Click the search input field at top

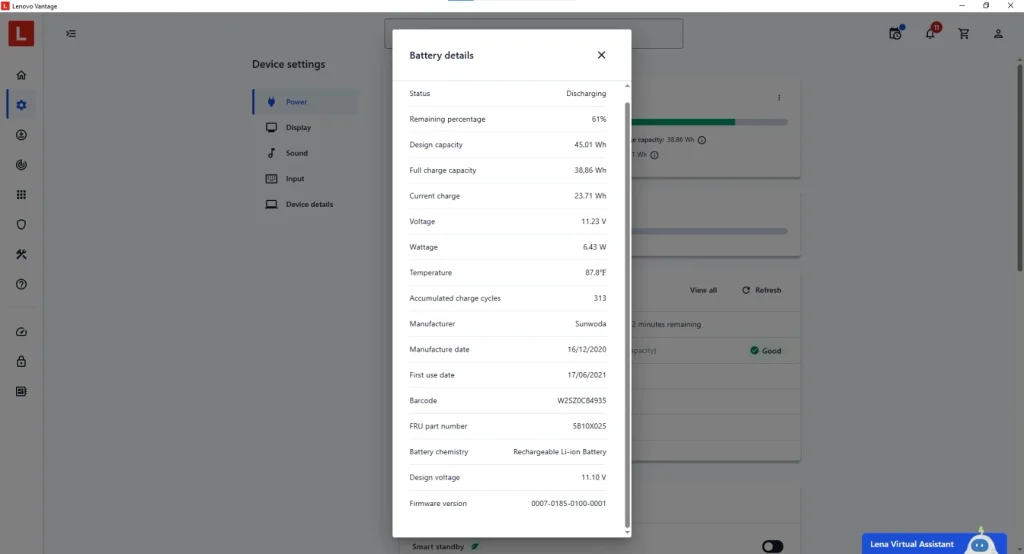coord(534,33)
